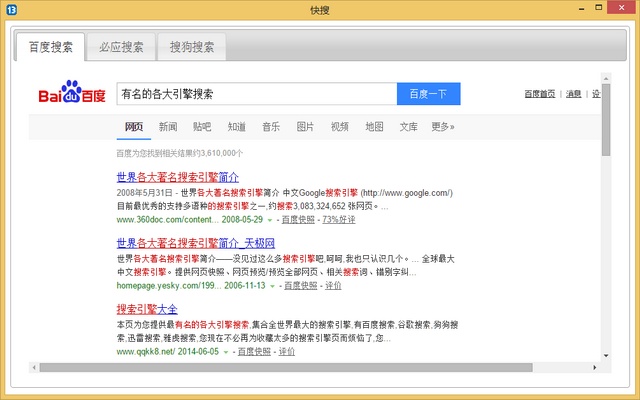This screenshot has width=640, height=400.
Task: Click the Baidu search input field
Action: [x=257, y=94]
